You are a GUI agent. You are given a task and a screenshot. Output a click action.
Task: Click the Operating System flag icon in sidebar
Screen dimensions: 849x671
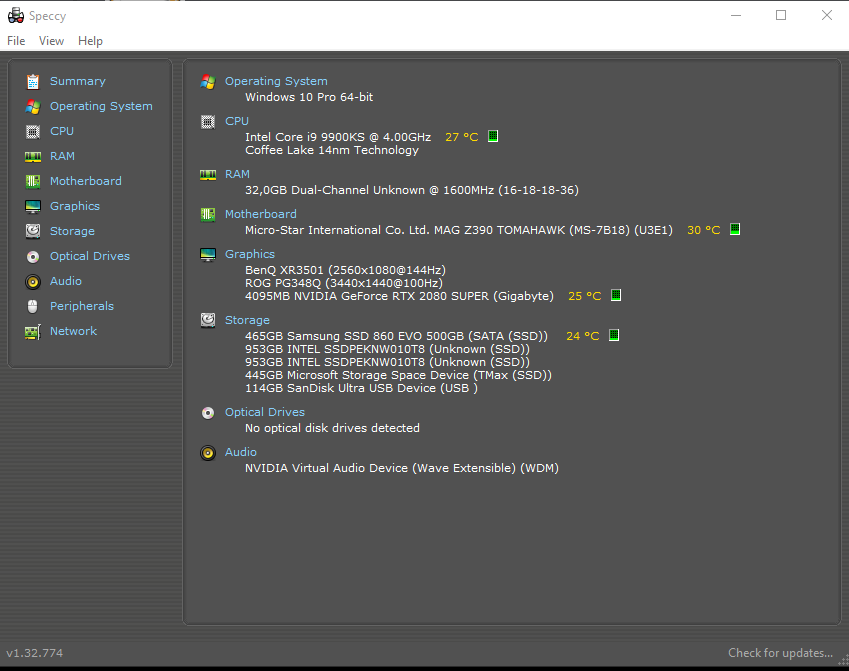(x=33, y=107)
